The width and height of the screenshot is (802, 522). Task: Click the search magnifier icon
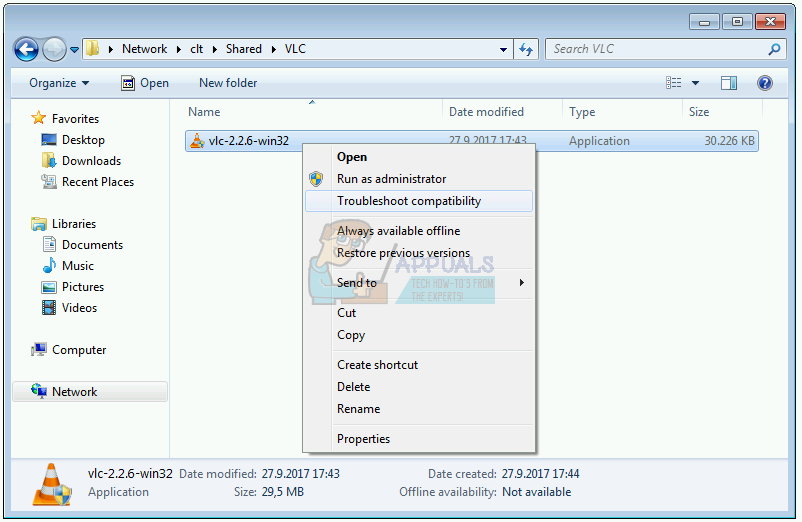tap(774, 49)
